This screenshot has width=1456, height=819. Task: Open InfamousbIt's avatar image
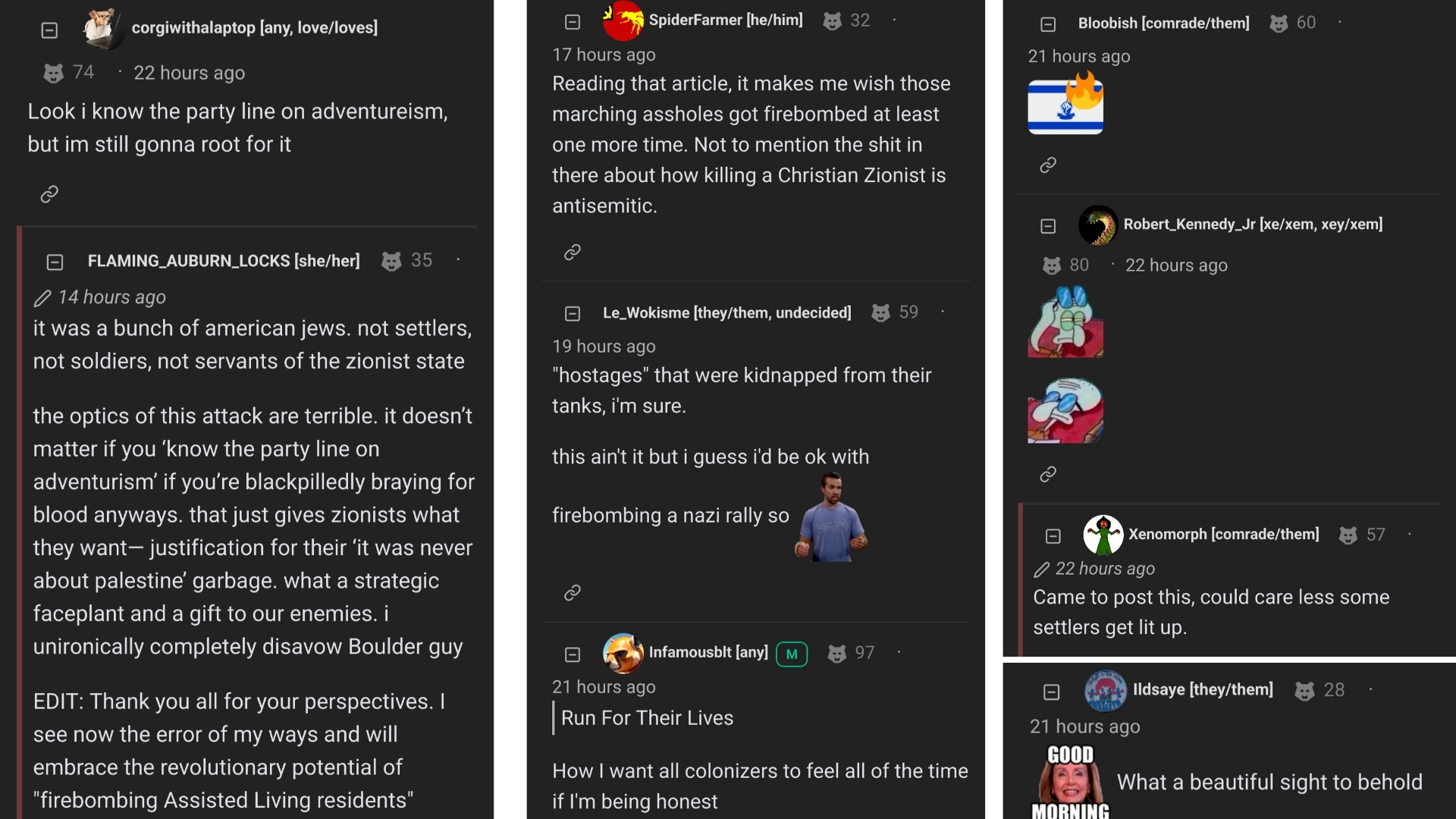pyautogui.click(x=623, y=653)
